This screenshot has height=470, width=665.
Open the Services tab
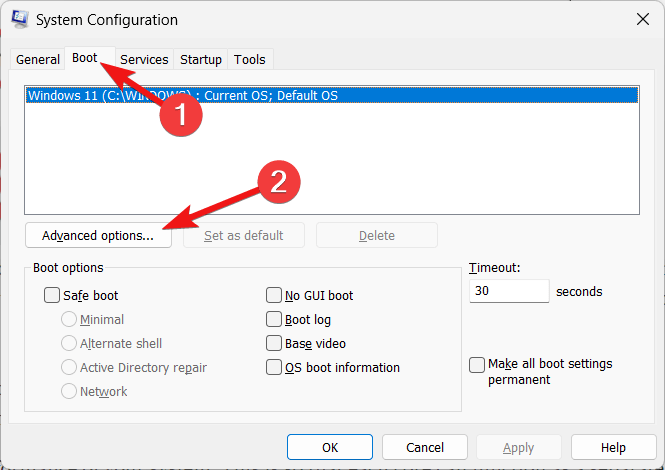pos(144,60)
